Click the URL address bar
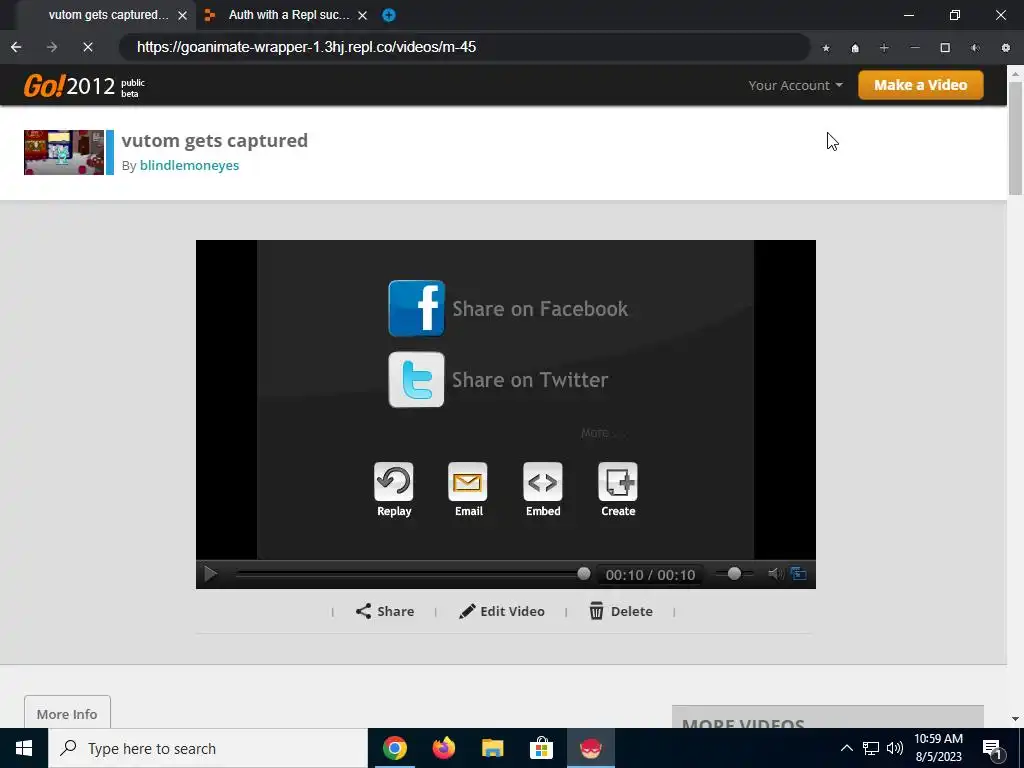This screenshot has height=768, width=1024. tap(464, 47)
